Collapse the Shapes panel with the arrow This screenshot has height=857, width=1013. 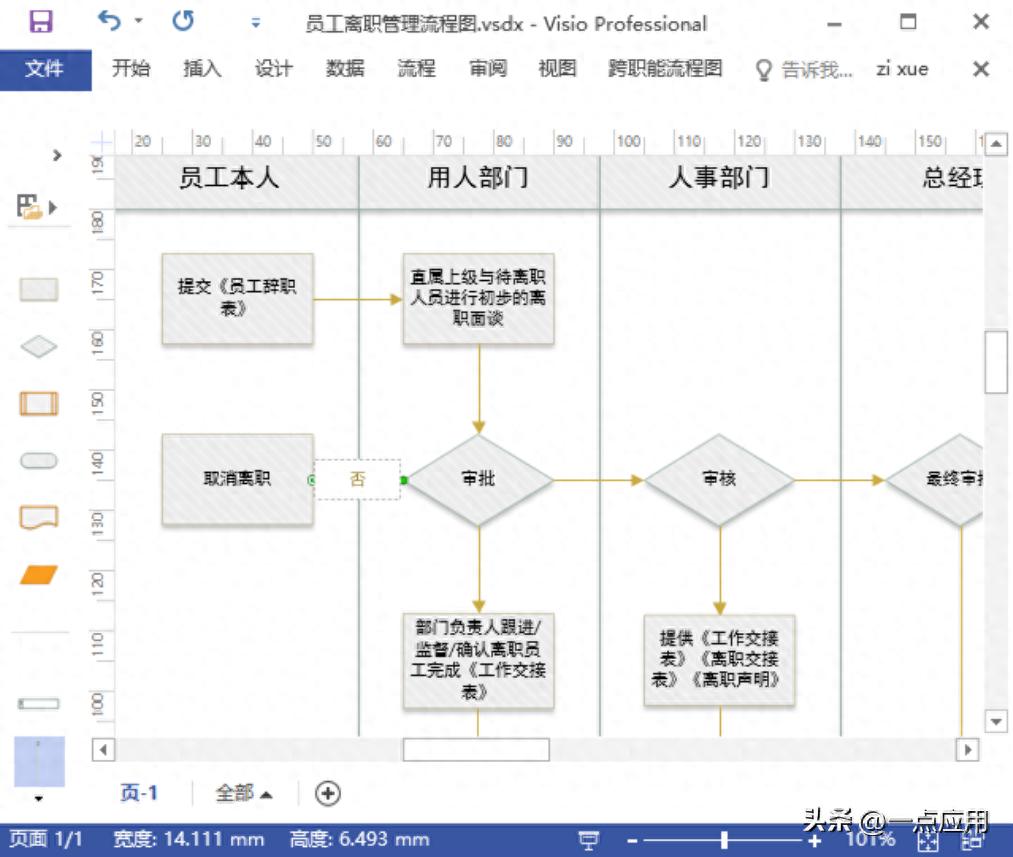point(57,156)
